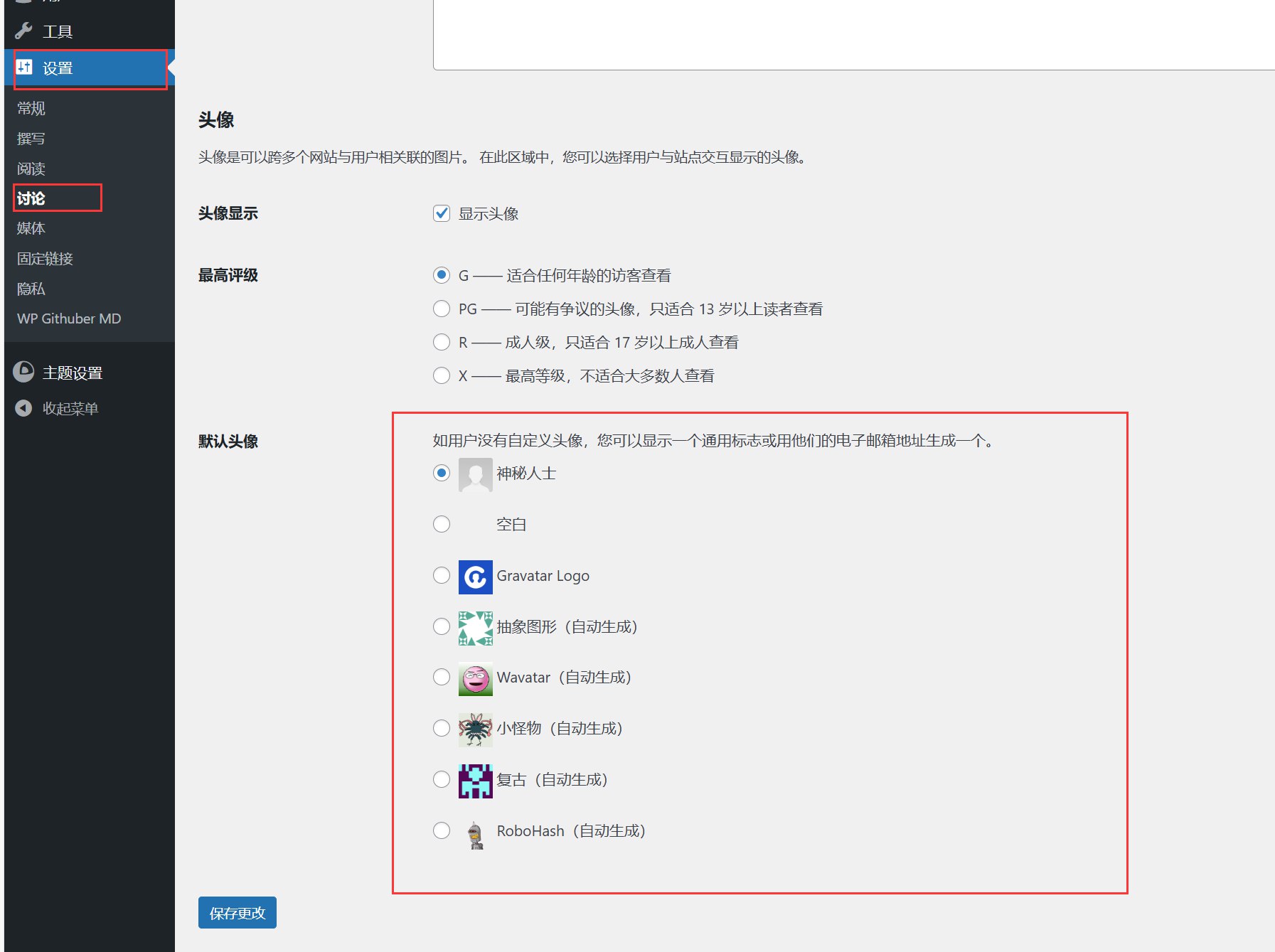Select the PG rating radio button
The width and height of the screenshot is (1275, 952).
(442, 309)
